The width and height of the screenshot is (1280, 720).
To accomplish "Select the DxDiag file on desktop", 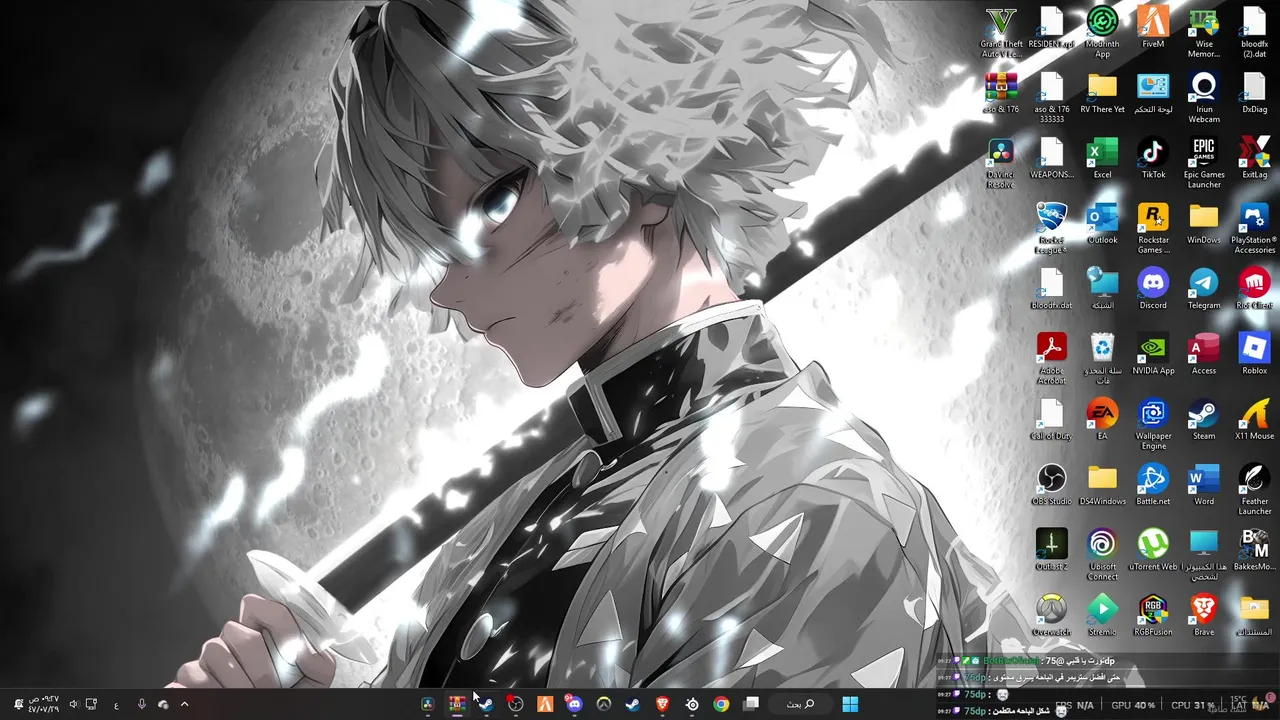I will click(1254, 94).
